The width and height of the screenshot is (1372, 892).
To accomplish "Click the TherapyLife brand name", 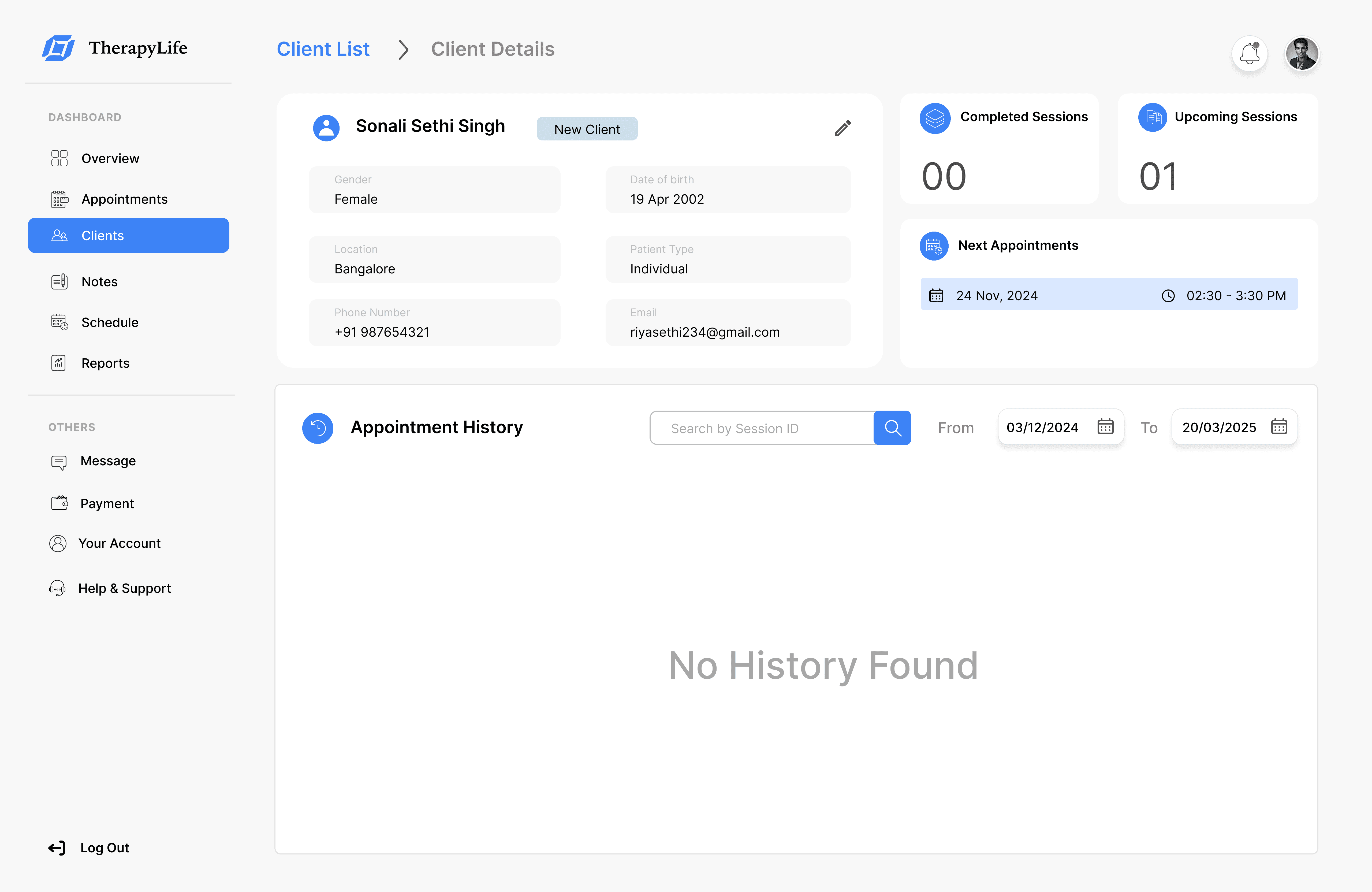I will point(138,48).
